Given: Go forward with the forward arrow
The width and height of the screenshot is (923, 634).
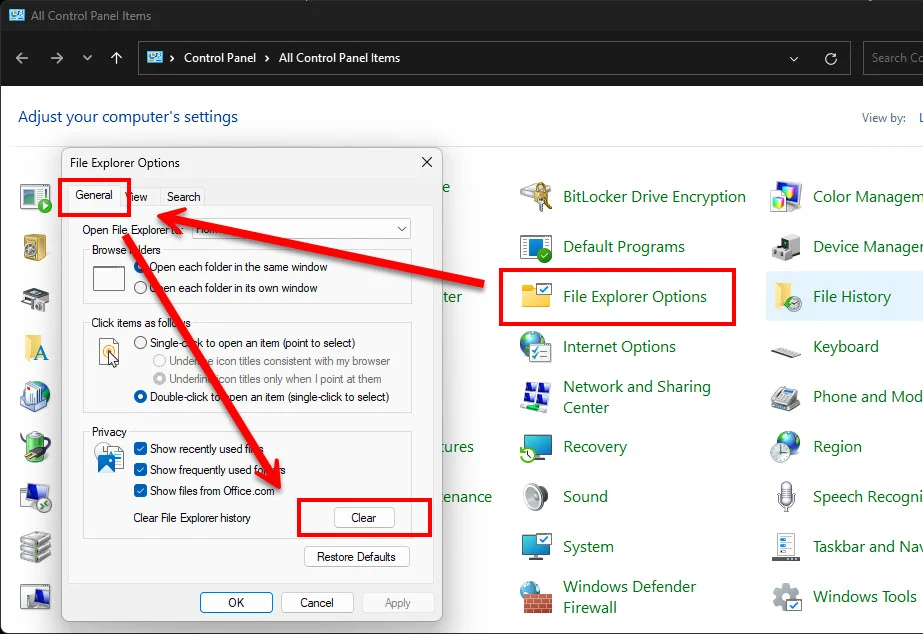Looking at the screenshot, I should tap(57, 58).
